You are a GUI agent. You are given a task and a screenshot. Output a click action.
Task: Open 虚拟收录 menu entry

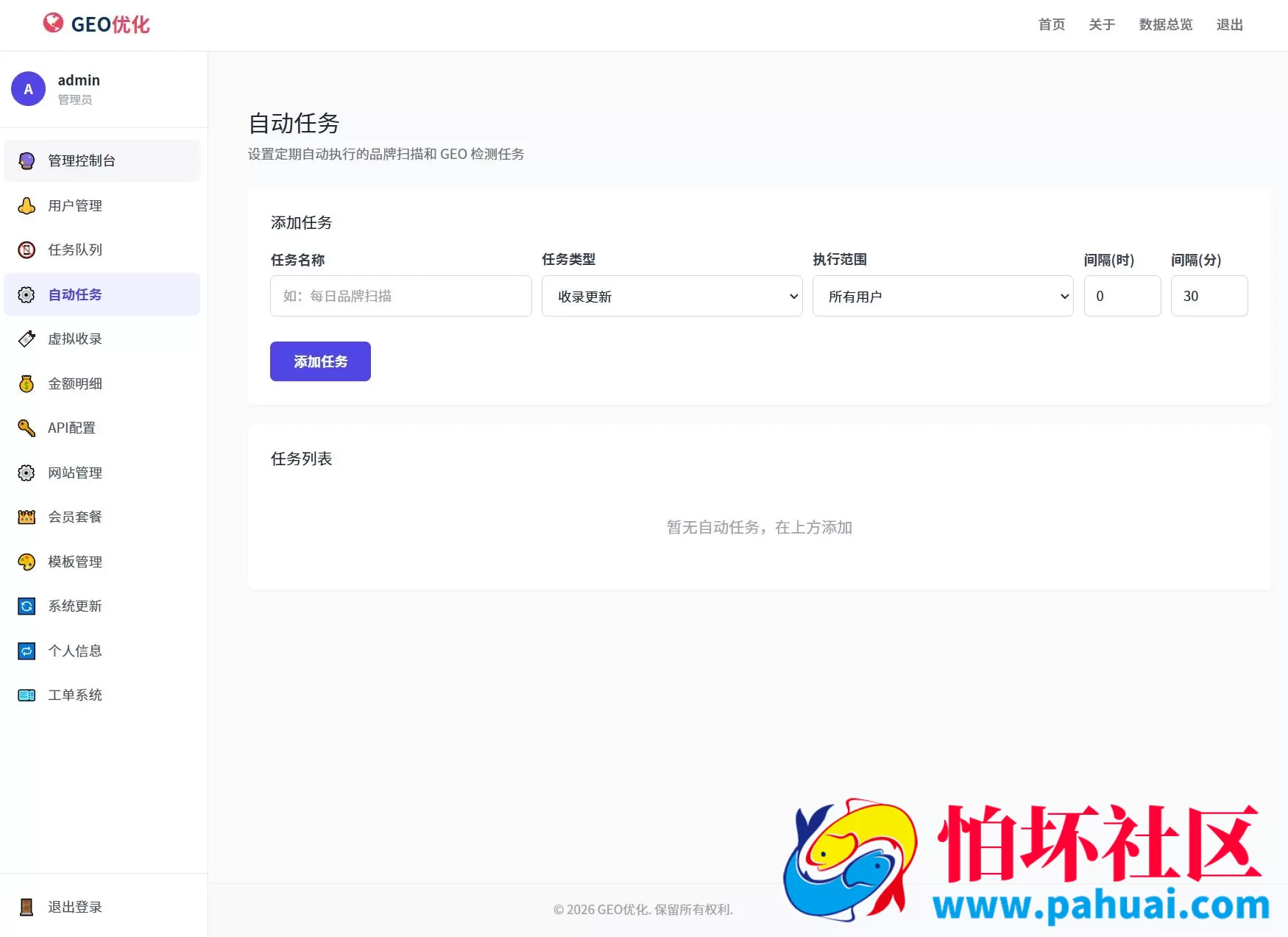tap(102, 339)
